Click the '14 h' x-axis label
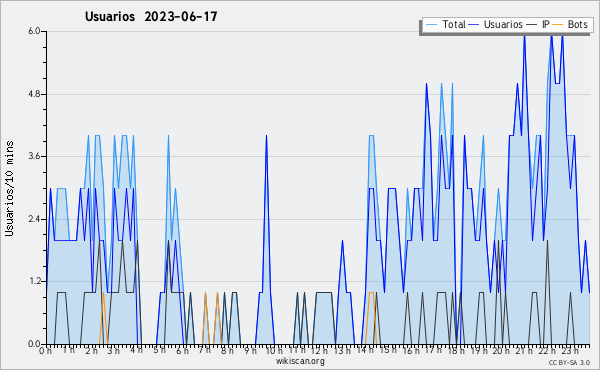Viewport: 600px width, 370px height. tap(365, 350)
